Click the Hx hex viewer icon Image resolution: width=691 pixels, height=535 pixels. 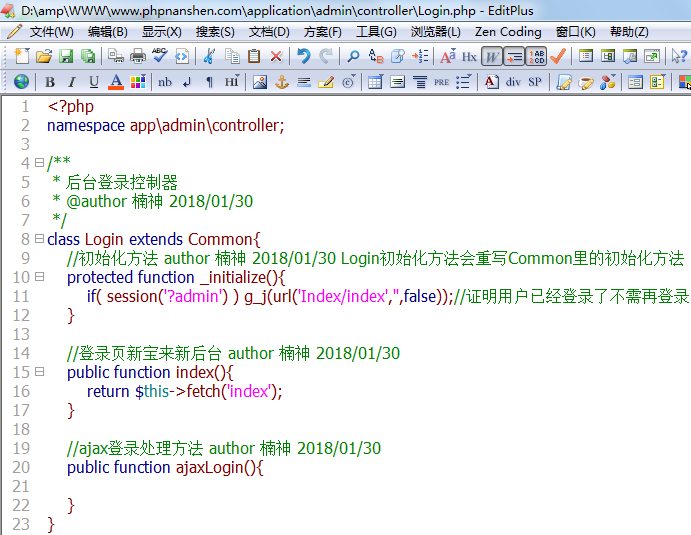(469, 56)
